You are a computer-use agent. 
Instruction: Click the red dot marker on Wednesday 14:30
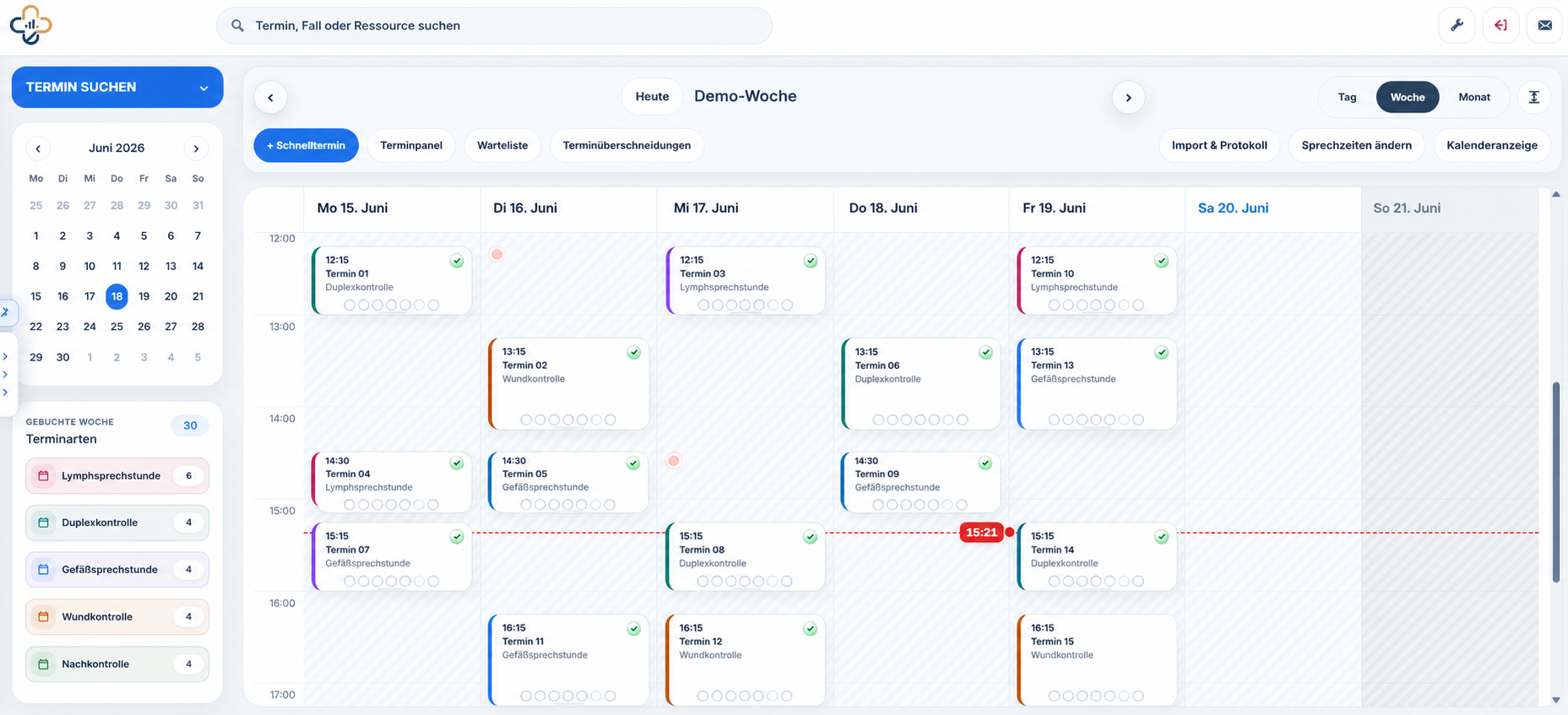(x=674, y=461)
